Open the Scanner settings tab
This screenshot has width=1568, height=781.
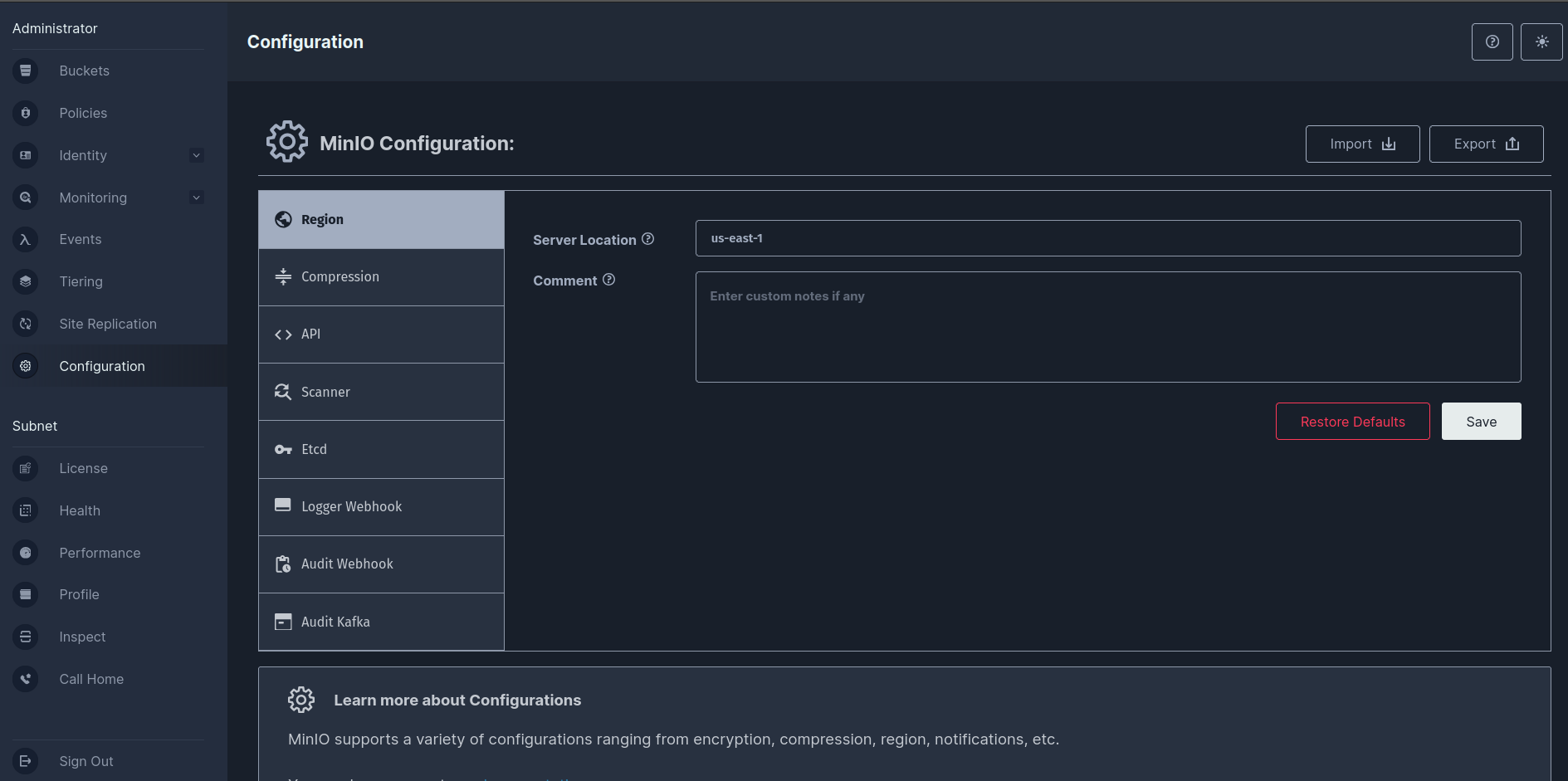381,392
